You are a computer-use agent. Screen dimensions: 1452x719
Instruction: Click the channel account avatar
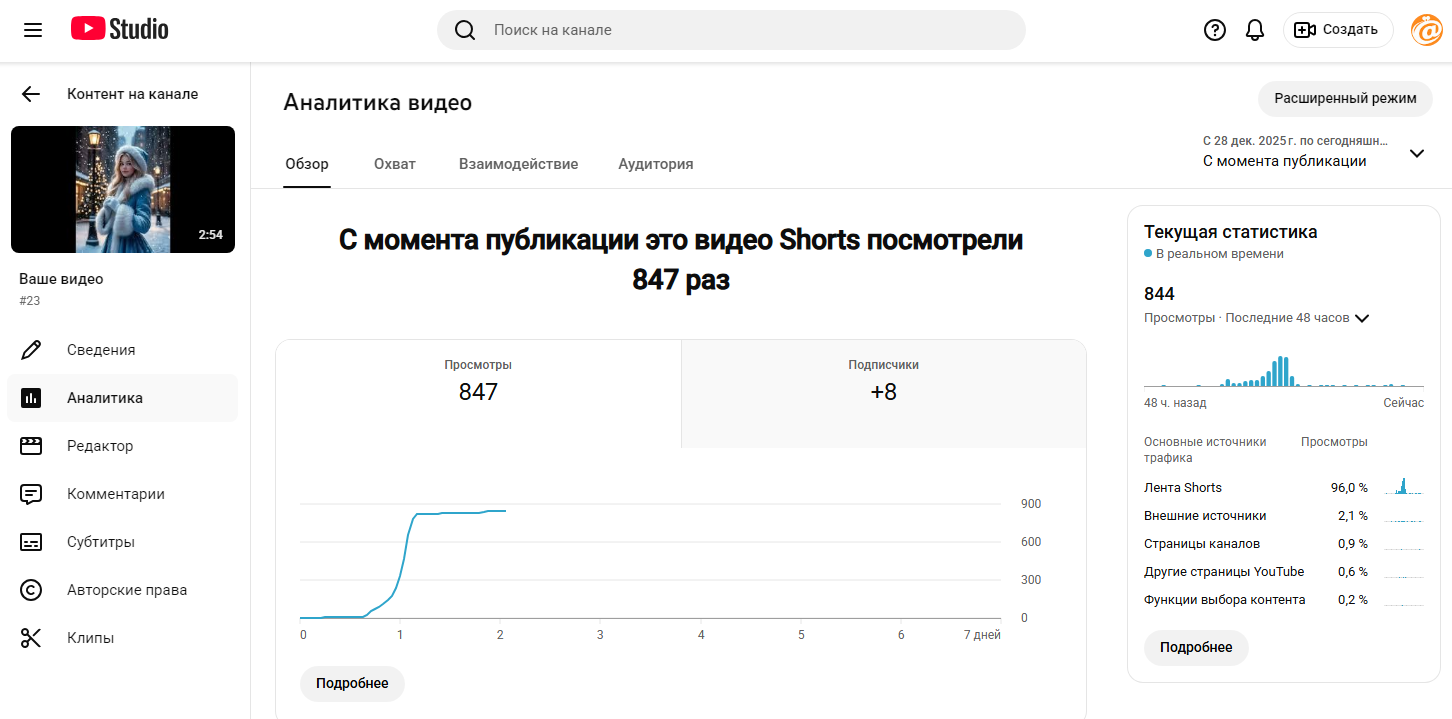click(1425, 30)
